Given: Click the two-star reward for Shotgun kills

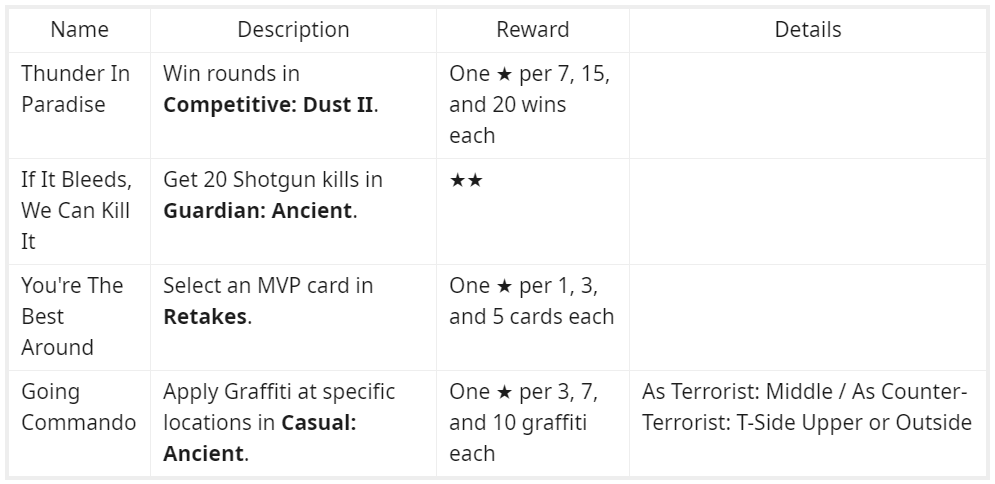Looking at the screenshot, I should (466, 180).
